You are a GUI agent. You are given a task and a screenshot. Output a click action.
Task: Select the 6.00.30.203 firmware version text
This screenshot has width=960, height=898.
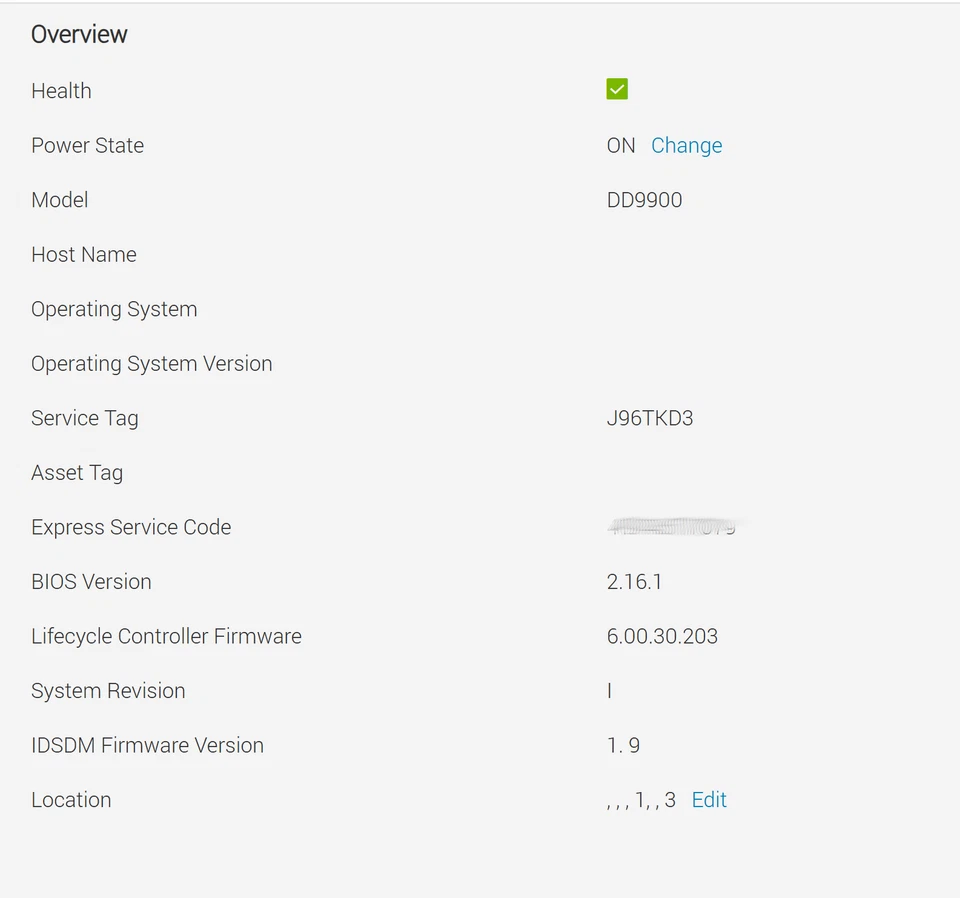662,636
